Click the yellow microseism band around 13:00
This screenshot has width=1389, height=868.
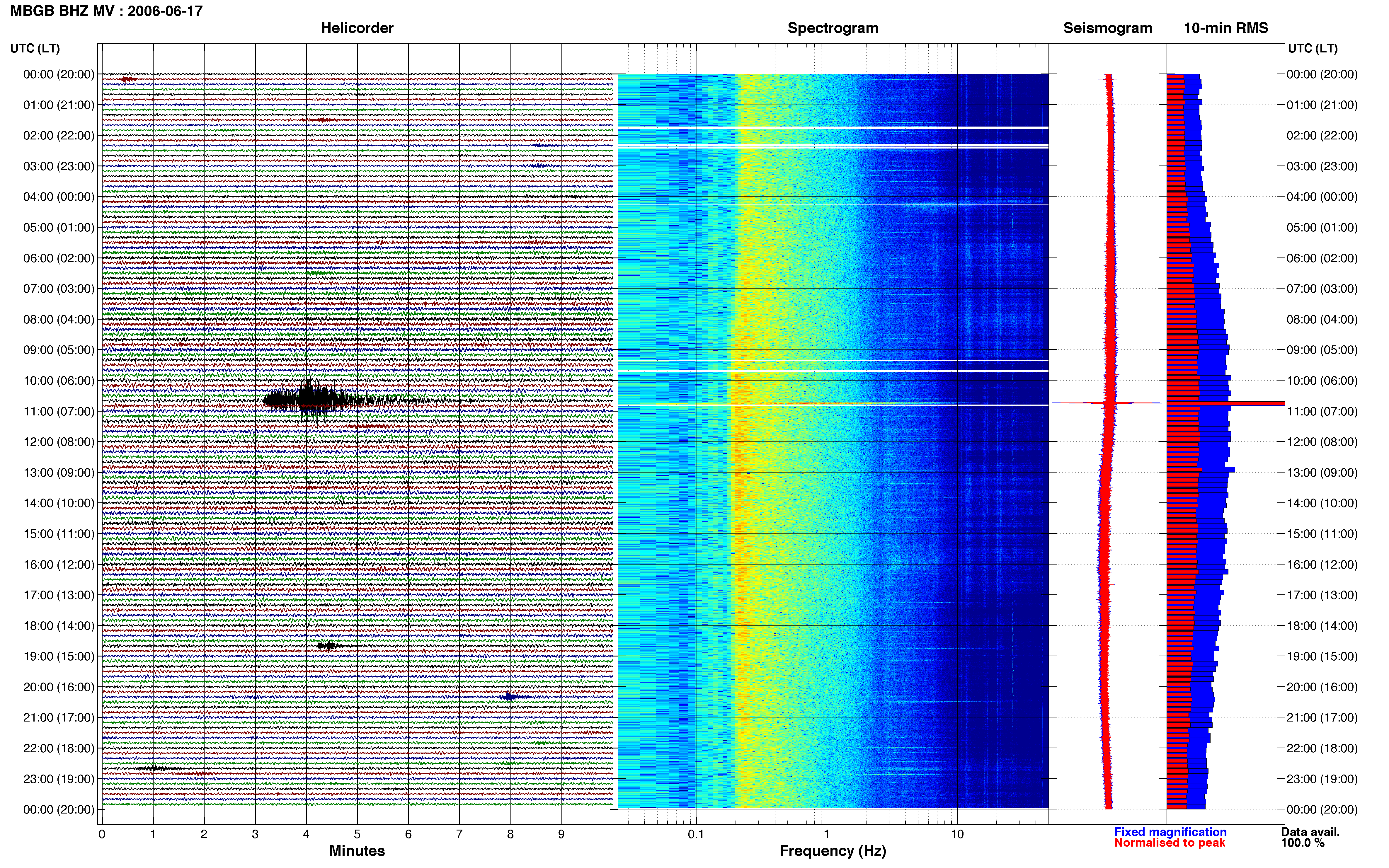click(x=741, y=473)
